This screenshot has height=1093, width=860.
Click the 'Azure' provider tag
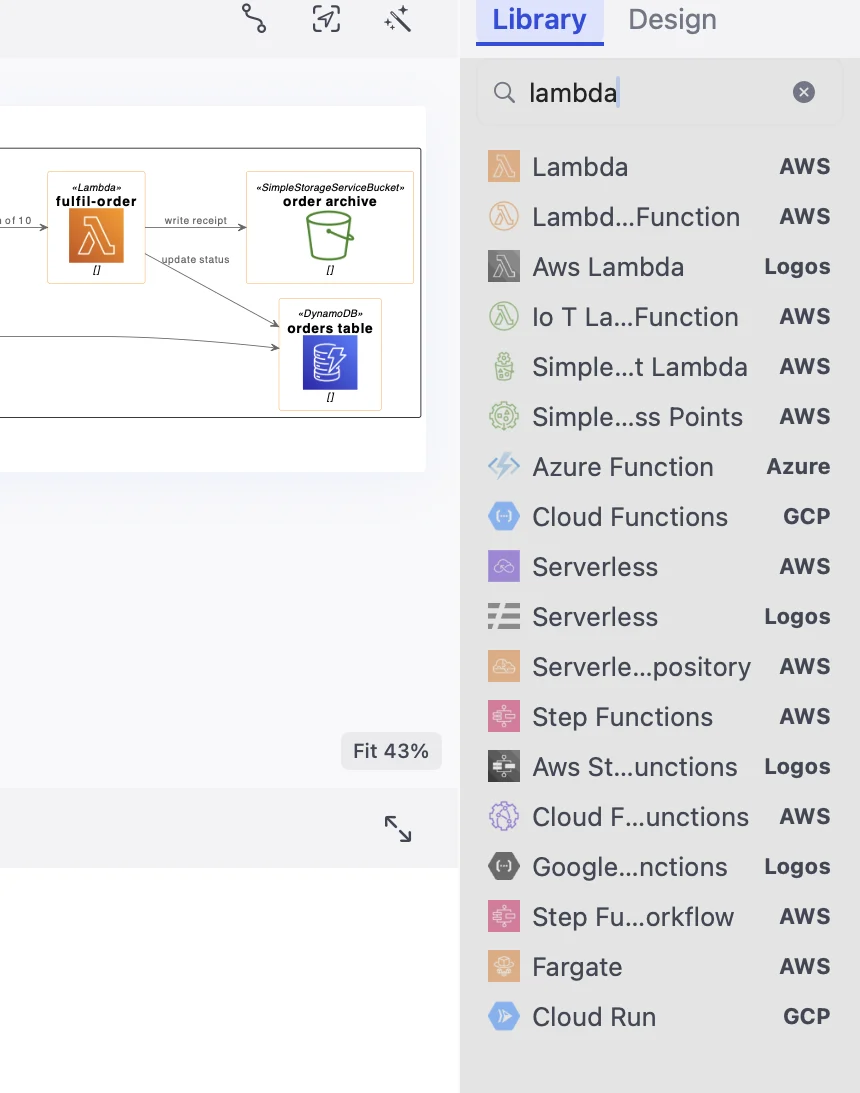[798, 466]
